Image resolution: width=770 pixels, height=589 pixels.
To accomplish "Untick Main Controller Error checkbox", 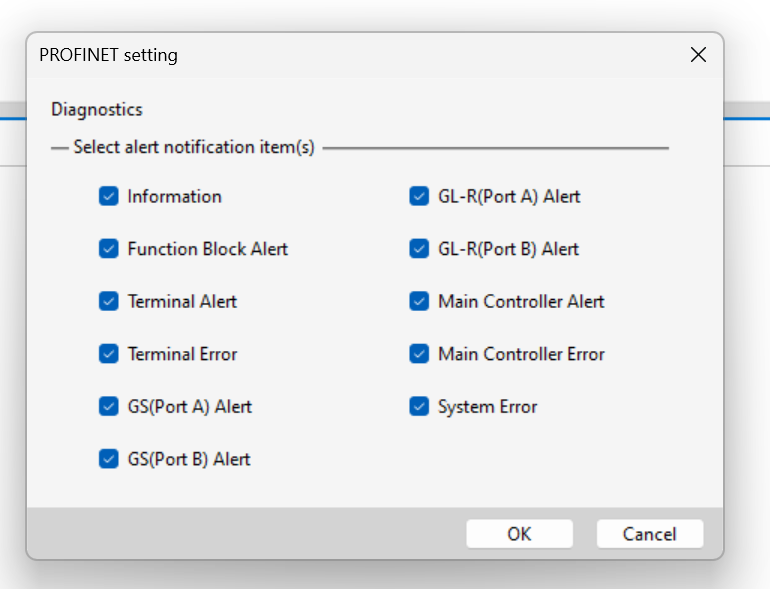I will [419, 354].
